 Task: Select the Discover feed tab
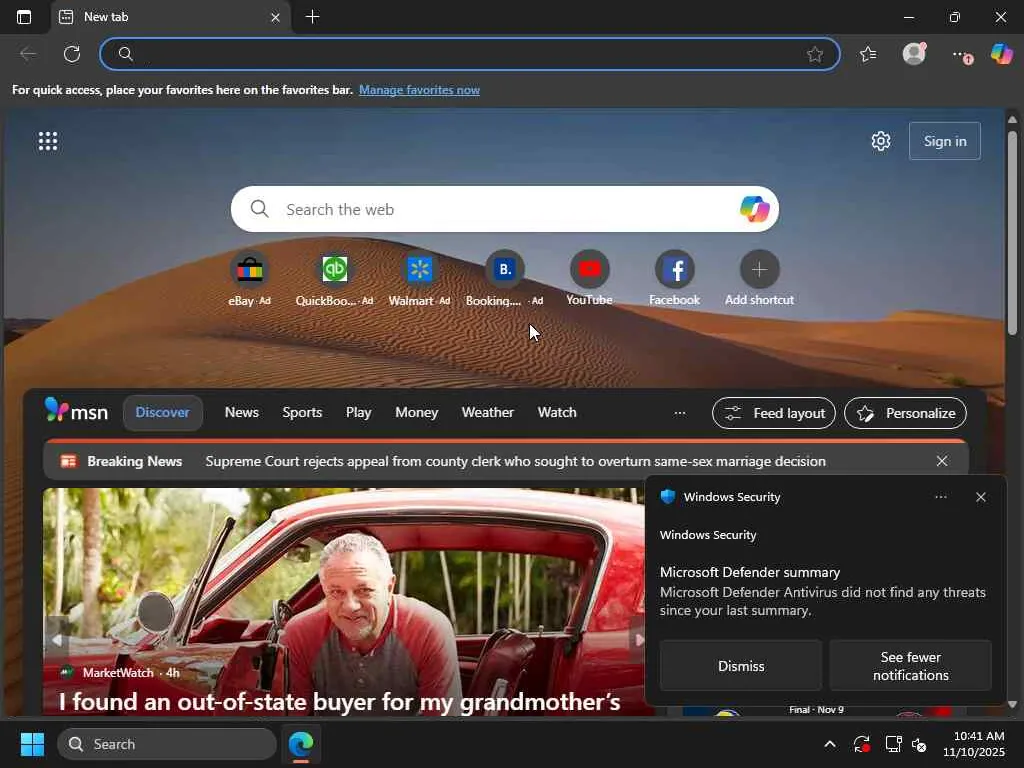click(x=163, y=413)
